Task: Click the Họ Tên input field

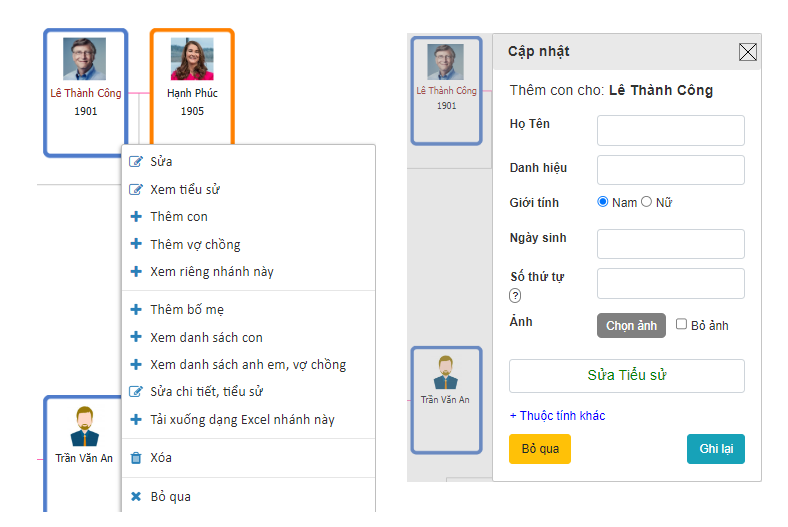Action: pos(670,131)
